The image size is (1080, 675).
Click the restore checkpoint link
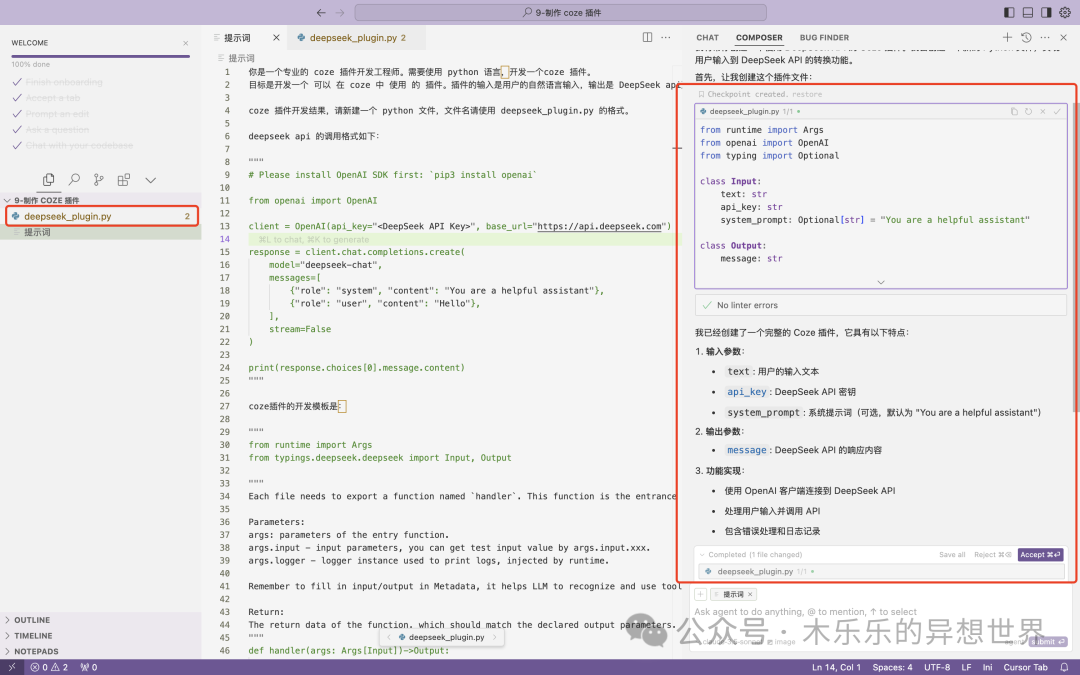807,94
